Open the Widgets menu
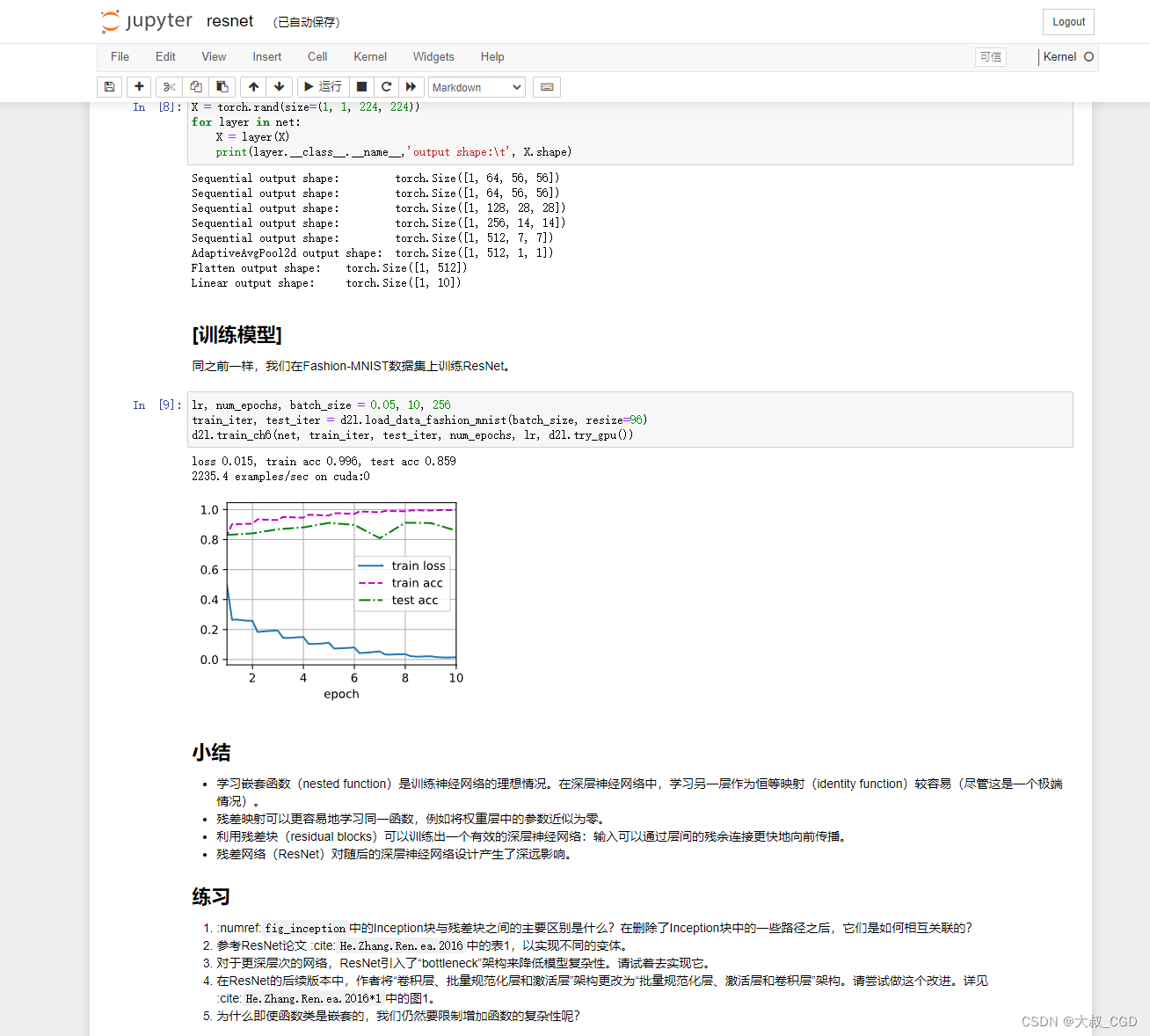 point(433,57)
